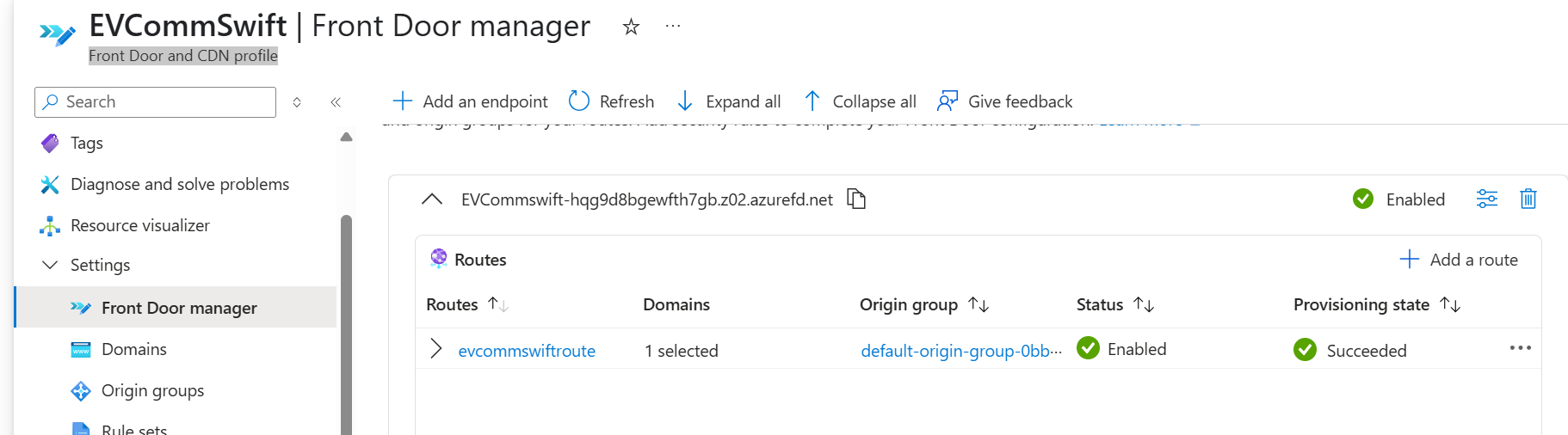Click the endpoint "Enabled" status text
The height and width of the screenshot is (435, 1568).
point(1416,199)
